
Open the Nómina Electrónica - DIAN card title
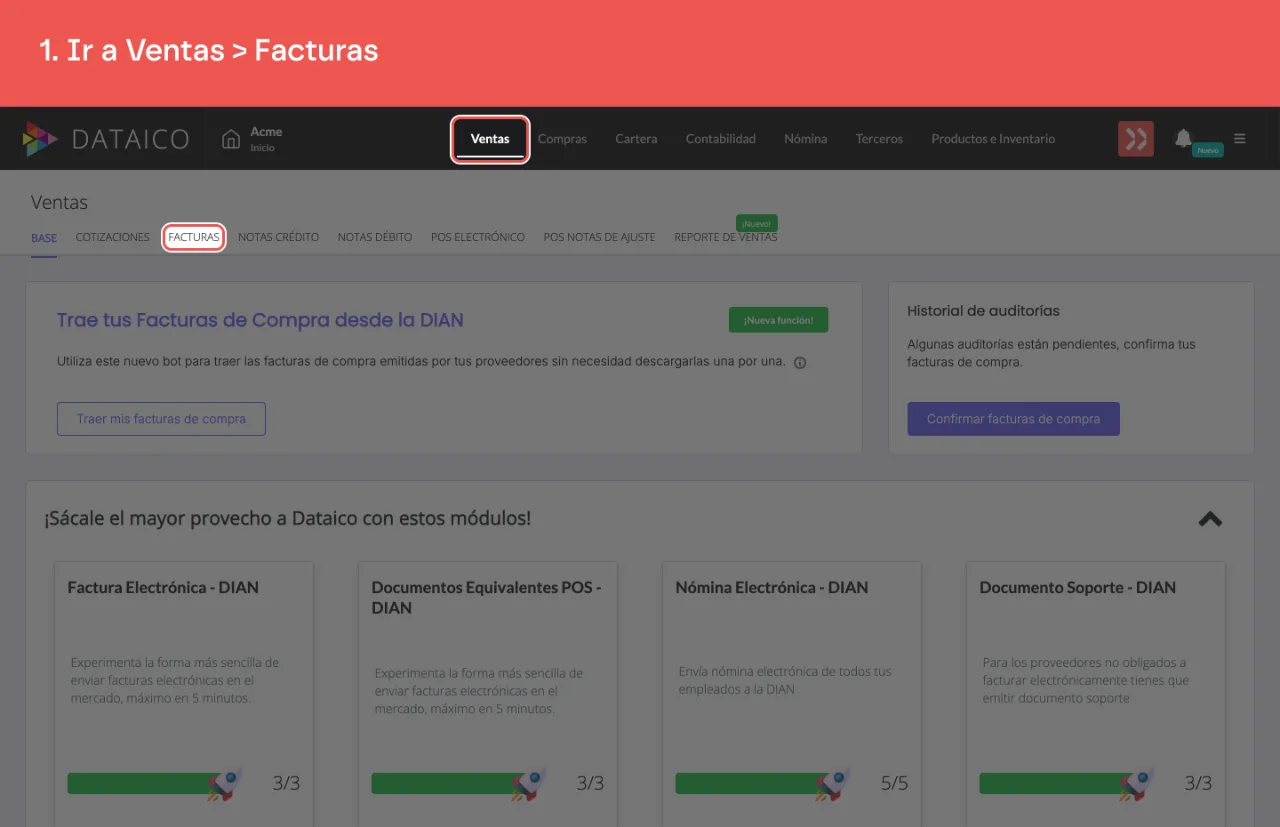click(x=772, y=588)
